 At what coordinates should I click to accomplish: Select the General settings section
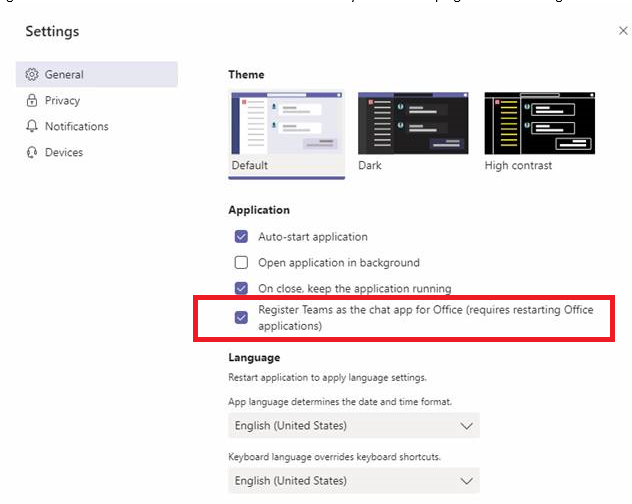click(97, 74)
